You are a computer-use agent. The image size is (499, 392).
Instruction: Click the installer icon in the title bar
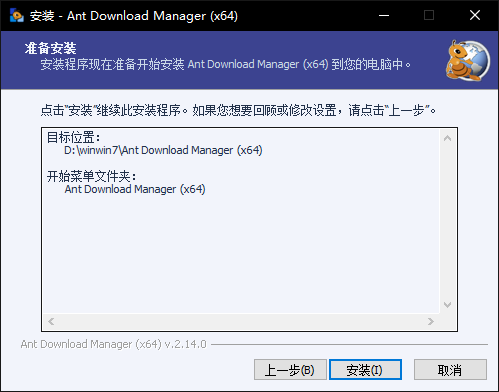click(x=16, y=16)
